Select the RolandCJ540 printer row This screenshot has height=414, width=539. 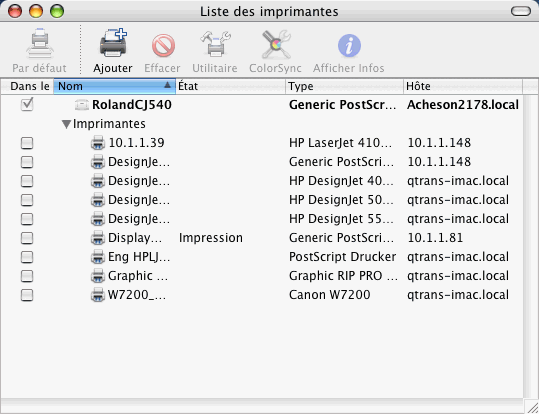pos(261,105)
